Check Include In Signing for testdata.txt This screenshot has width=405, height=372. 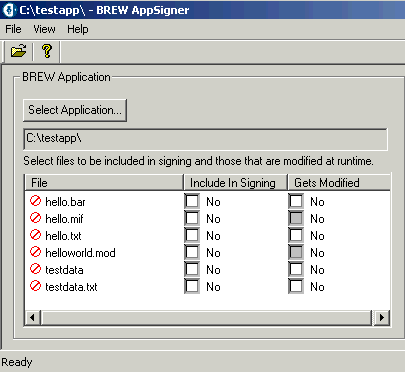(192, 286)
